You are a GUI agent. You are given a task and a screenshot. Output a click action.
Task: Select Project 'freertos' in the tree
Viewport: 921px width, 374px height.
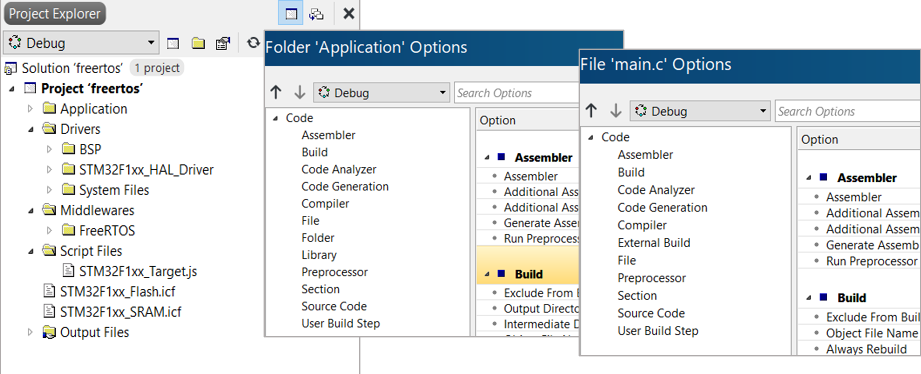click(x=92, y=89)
